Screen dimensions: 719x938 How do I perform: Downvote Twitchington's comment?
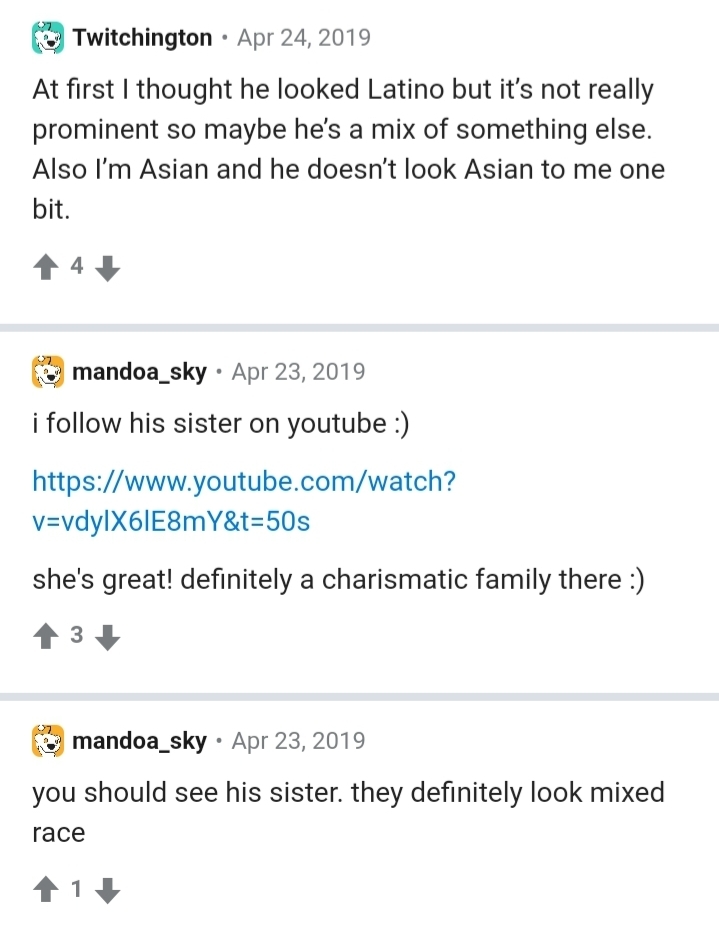click(110, 267)
